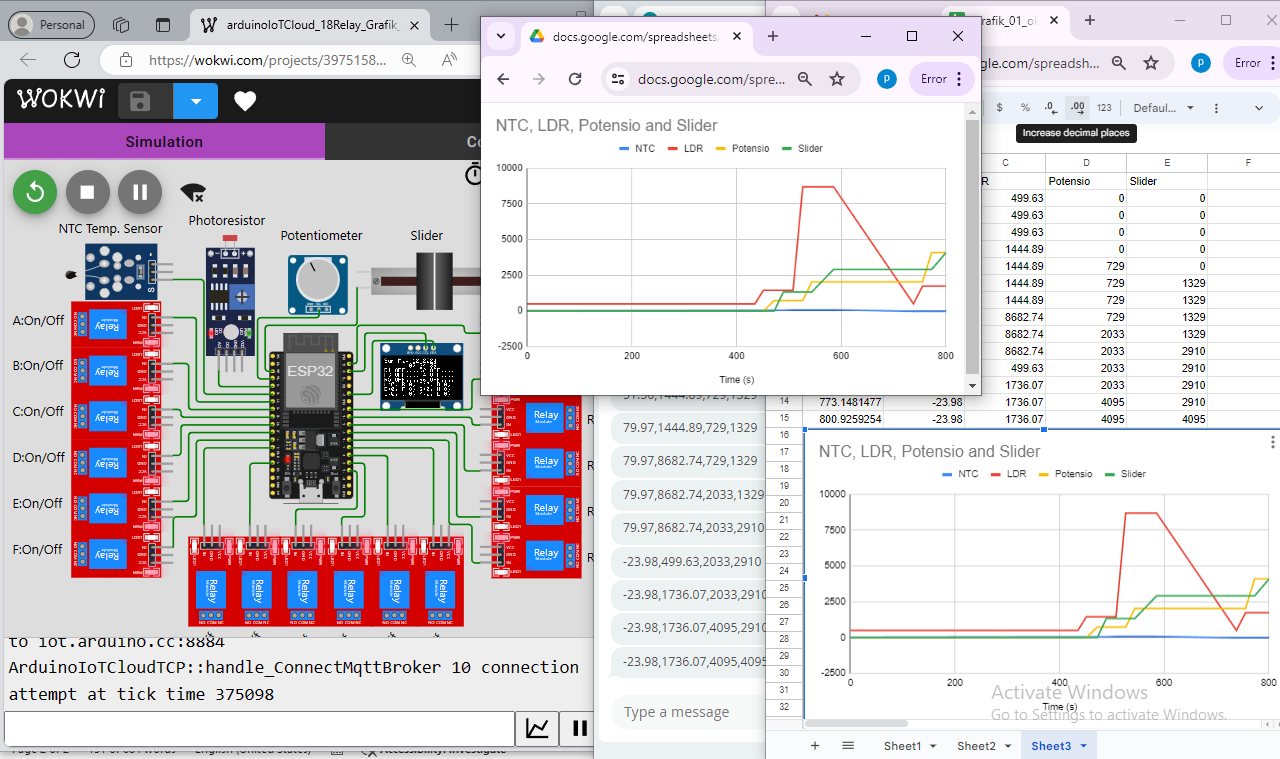This screenshot has width=1280, height=759.
Task: Bookmark the spreadsheet page star
Action: pos(1151,63)
